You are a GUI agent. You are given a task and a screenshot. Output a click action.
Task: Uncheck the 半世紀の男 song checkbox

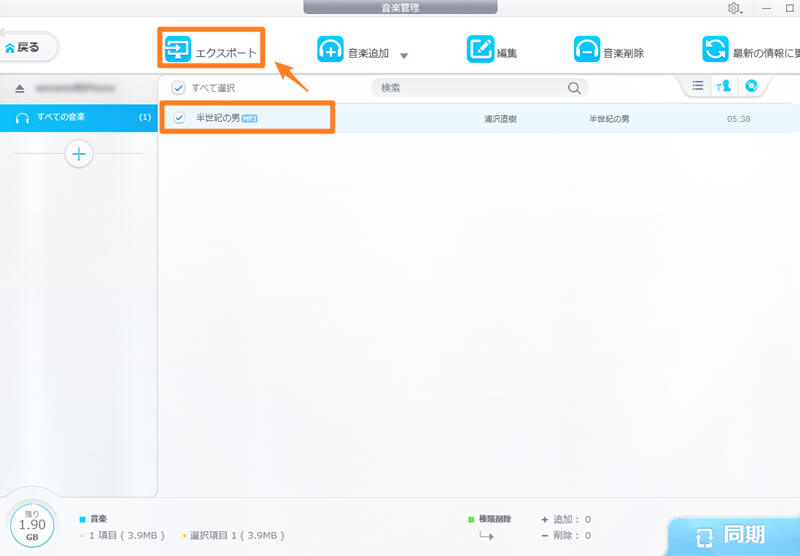click(179, 118)
